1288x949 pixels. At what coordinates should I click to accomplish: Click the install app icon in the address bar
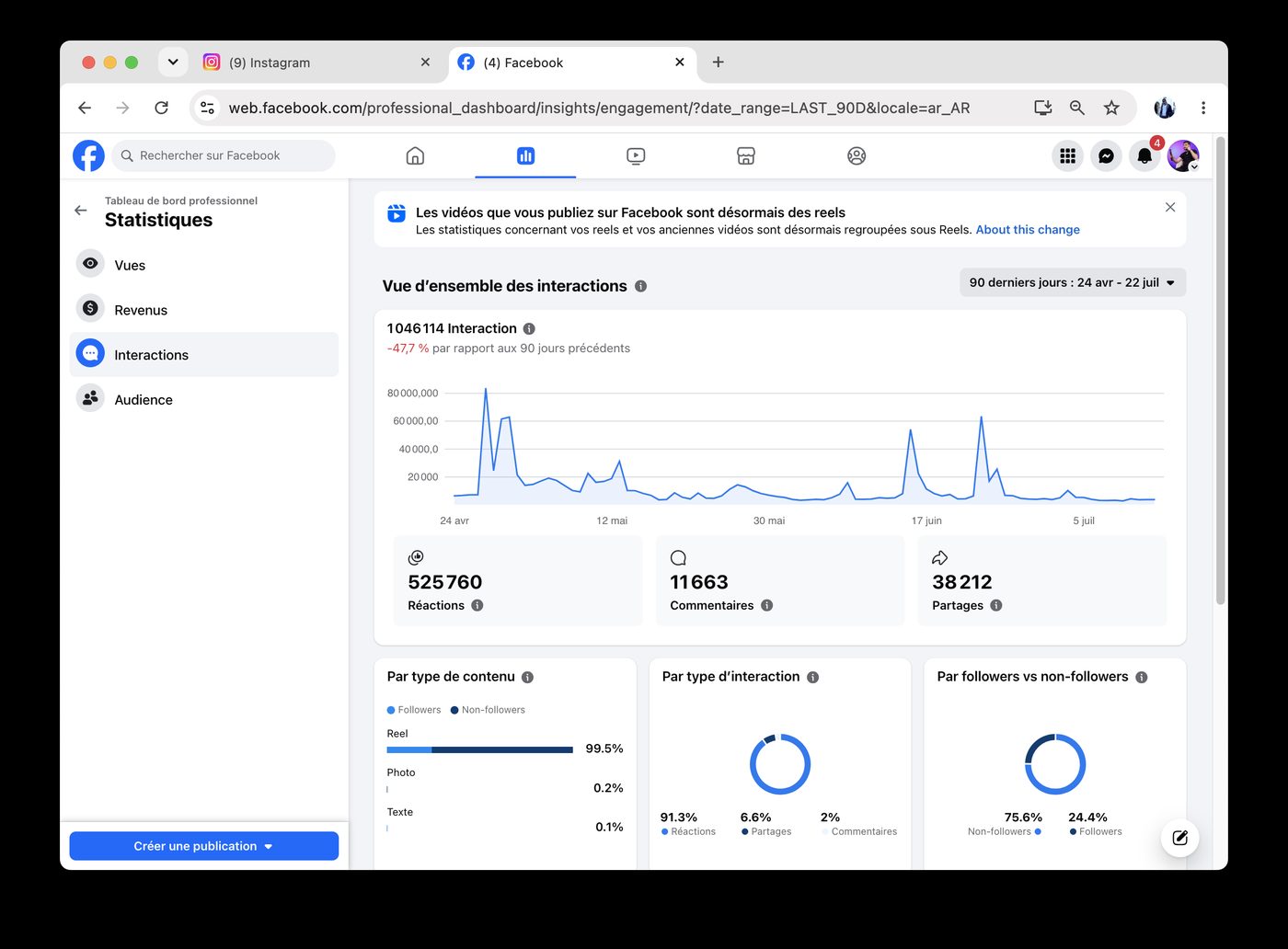pos(1042,108)
